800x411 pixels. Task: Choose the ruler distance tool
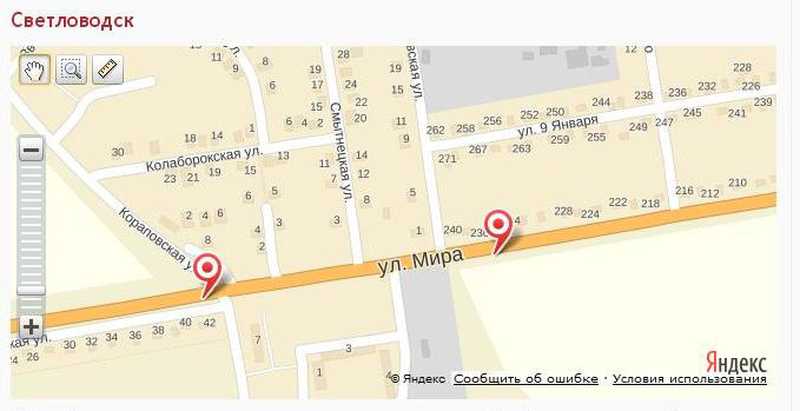(108, 69)
